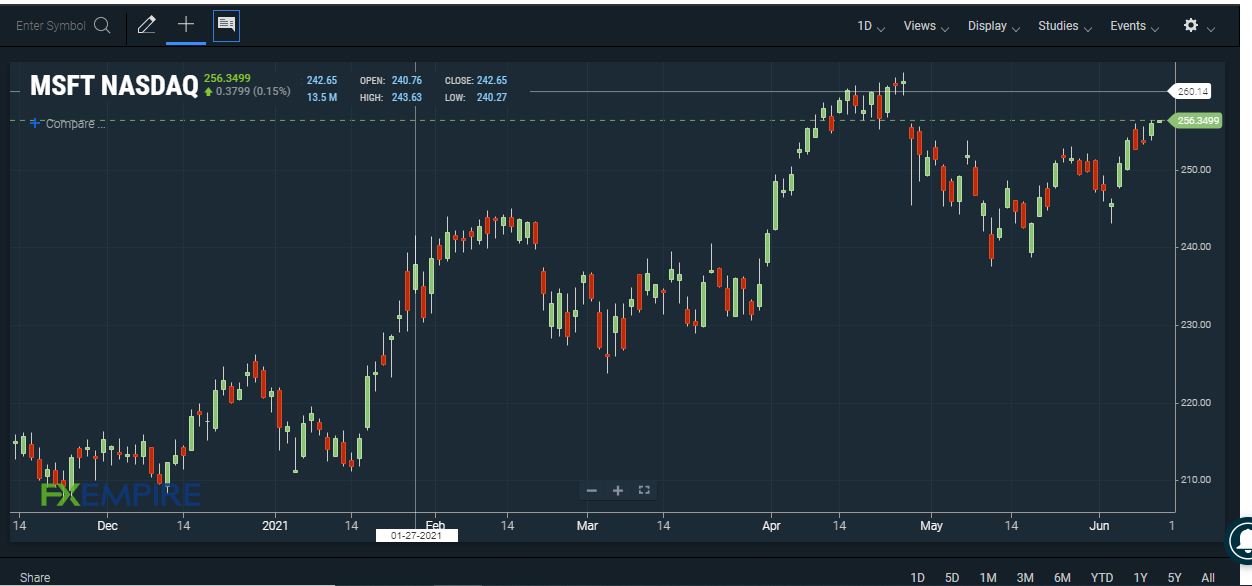Open the settings gear menu
Viewport: 1252px width, 586px height.
[1191, 26]
